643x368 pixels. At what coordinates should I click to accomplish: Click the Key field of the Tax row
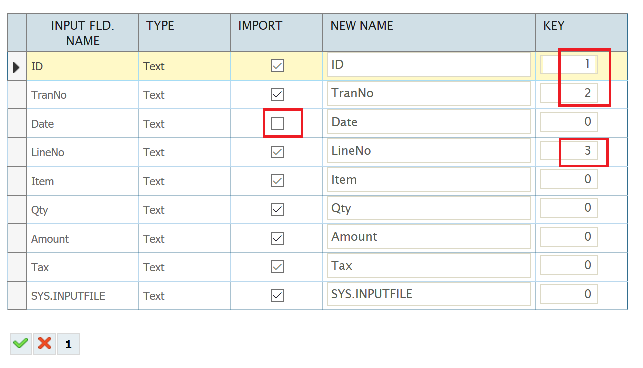click(568, 265)
